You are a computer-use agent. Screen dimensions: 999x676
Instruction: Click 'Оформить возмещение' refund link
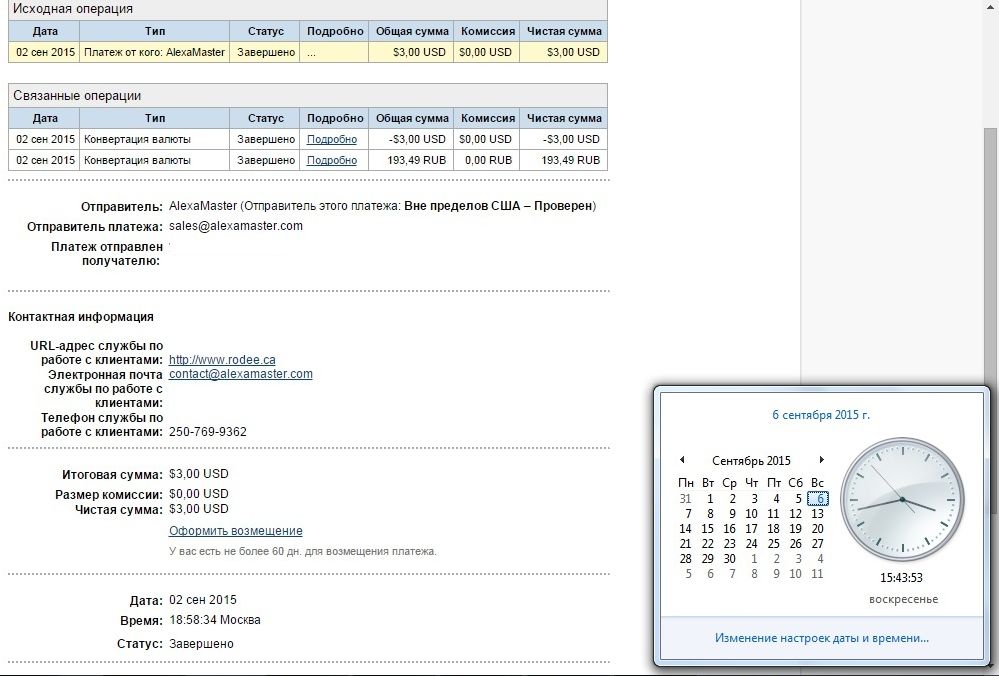[235, 531]
